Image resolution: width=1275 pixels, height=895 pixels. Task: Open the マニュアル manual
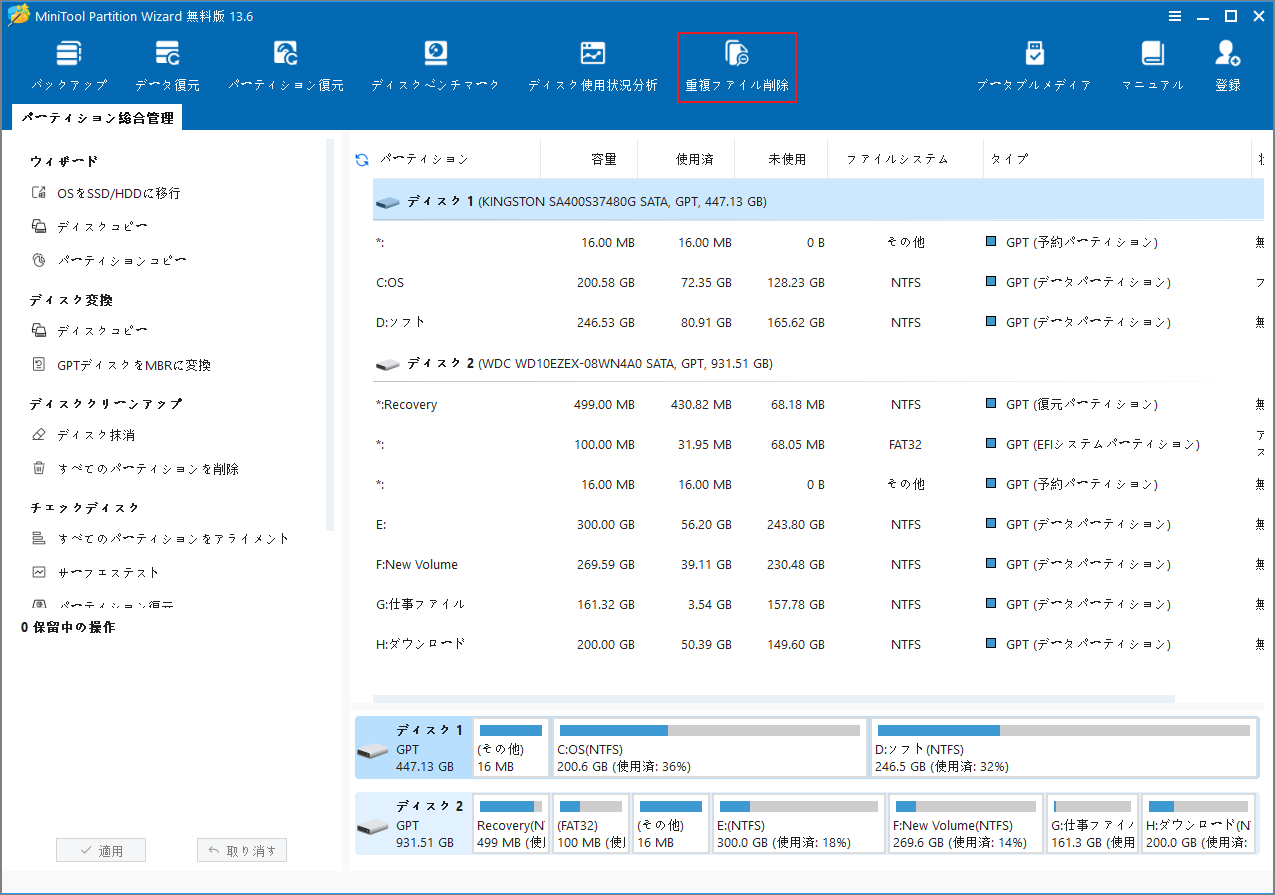click(1152, 62)
